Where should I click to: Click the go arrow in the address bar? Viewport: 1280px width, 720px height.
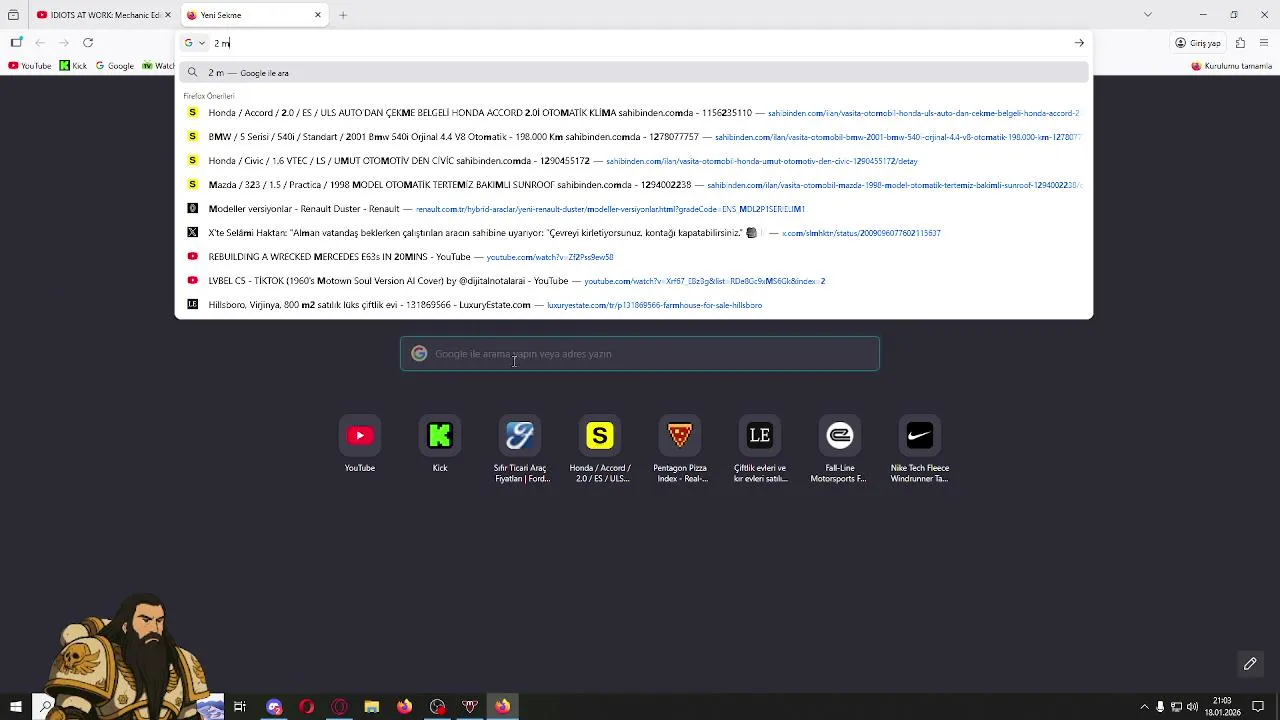click(1079, 43)
